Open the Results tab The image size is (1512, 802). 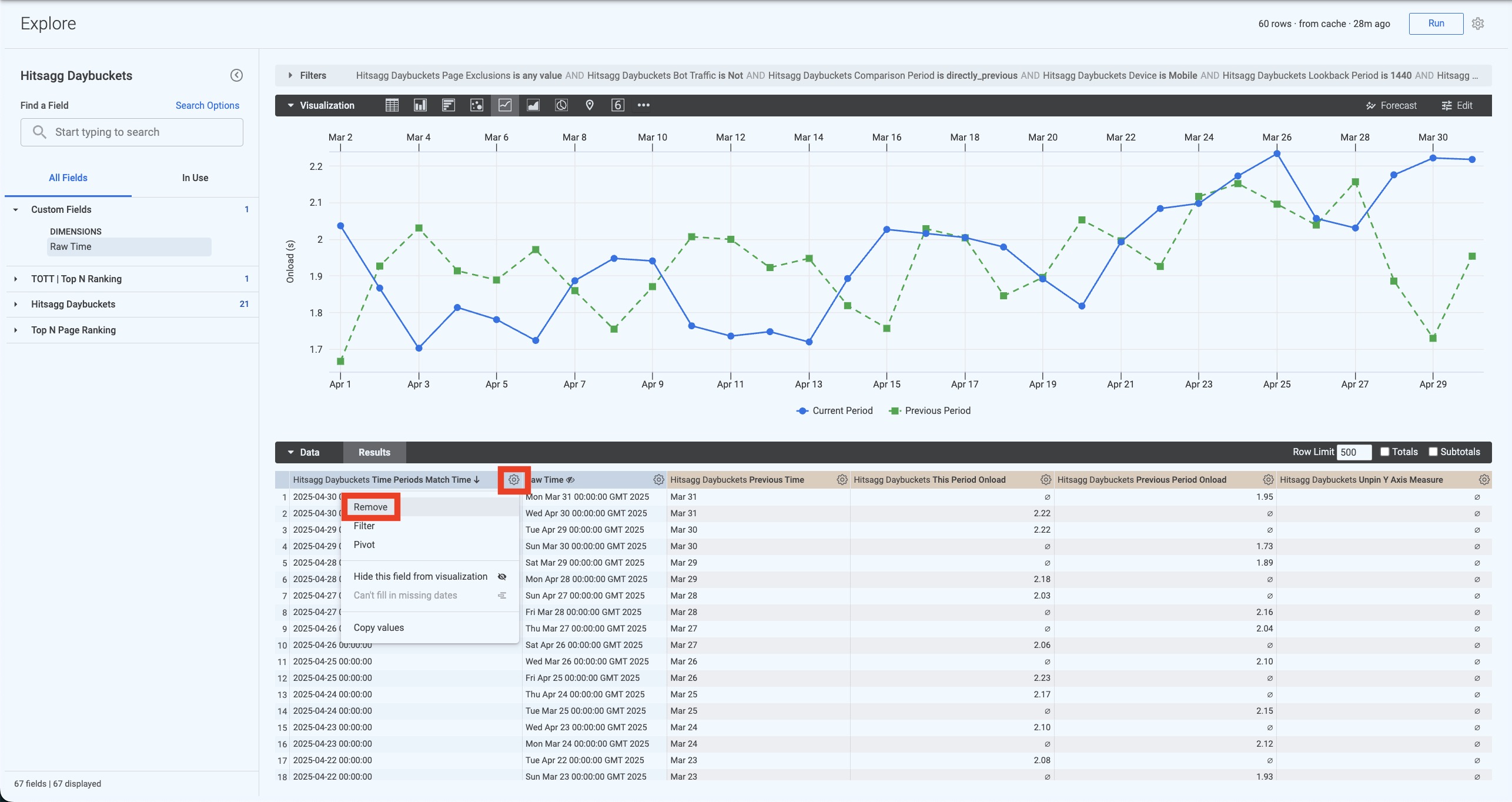tap(374, 452)
